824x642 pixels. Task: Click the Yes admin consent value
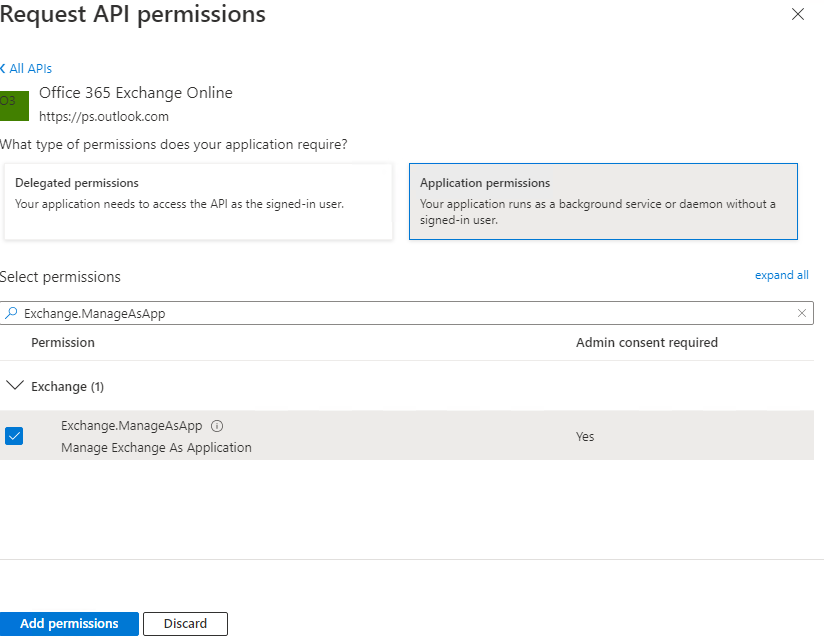coord(584,436)
